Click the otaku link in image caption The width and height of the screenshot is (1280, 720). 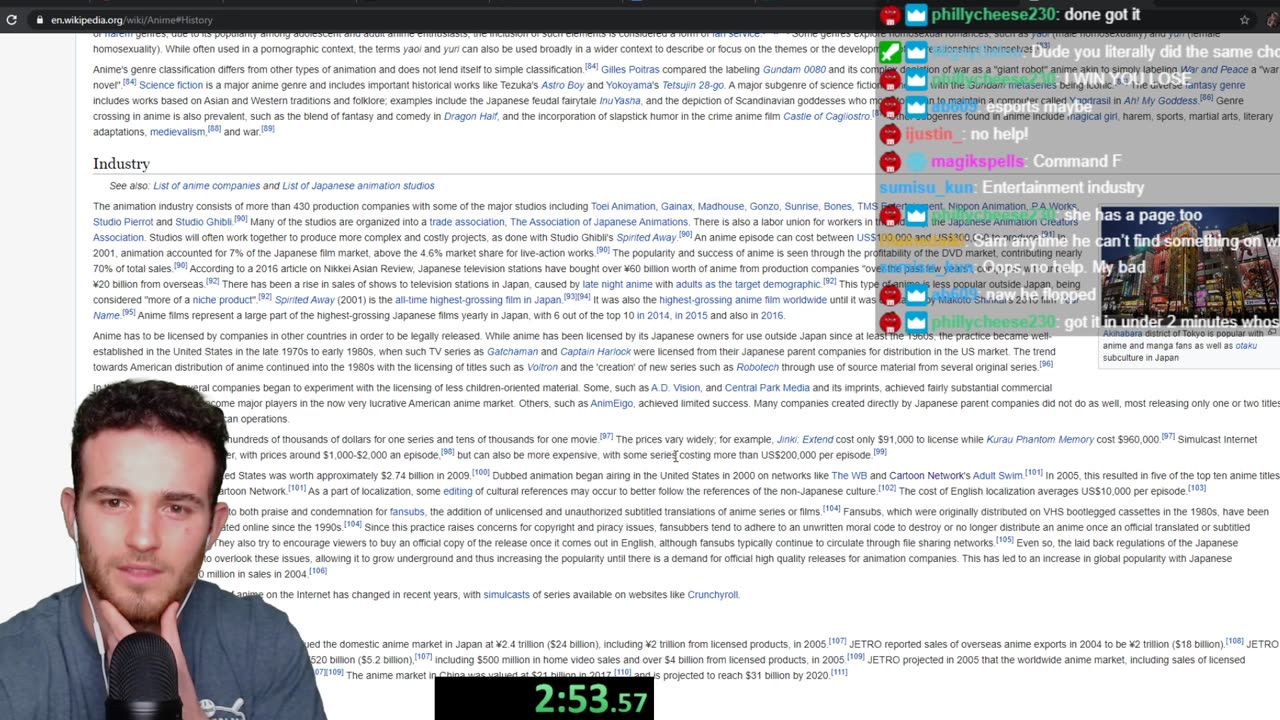[x=1246, y=346]
